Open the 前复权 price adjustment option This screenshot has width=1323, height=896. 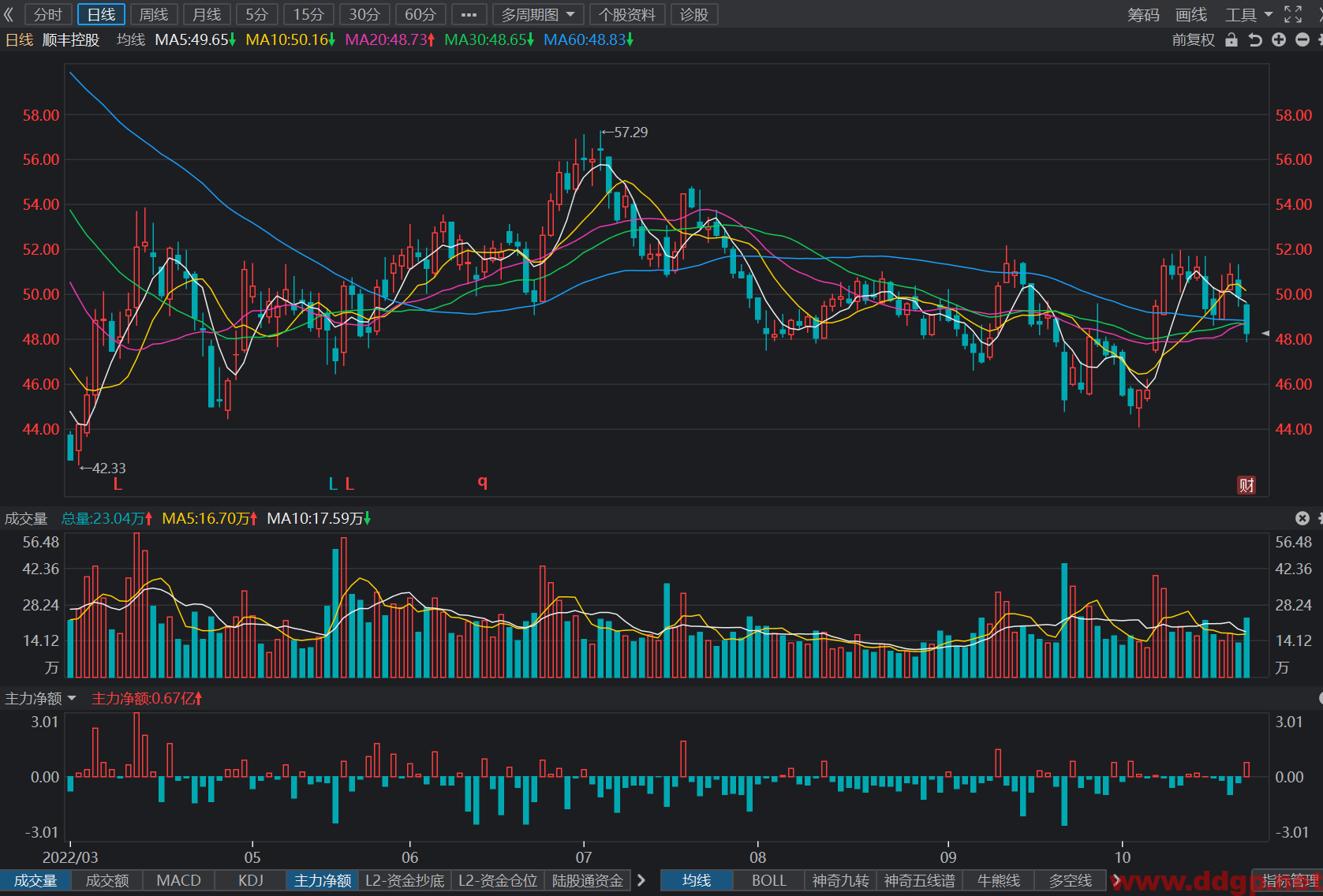[1194, 39]
